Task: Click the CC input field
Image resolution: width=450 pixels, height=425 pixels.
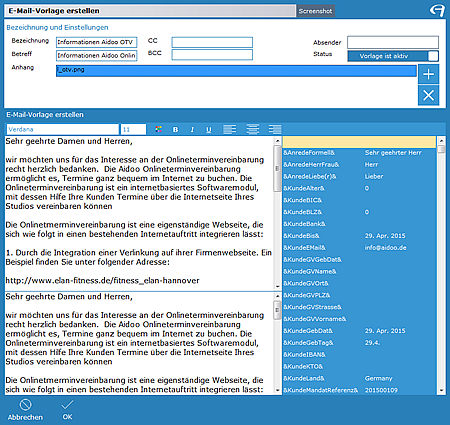Action: pyautogui.click(x=212, y=42)
